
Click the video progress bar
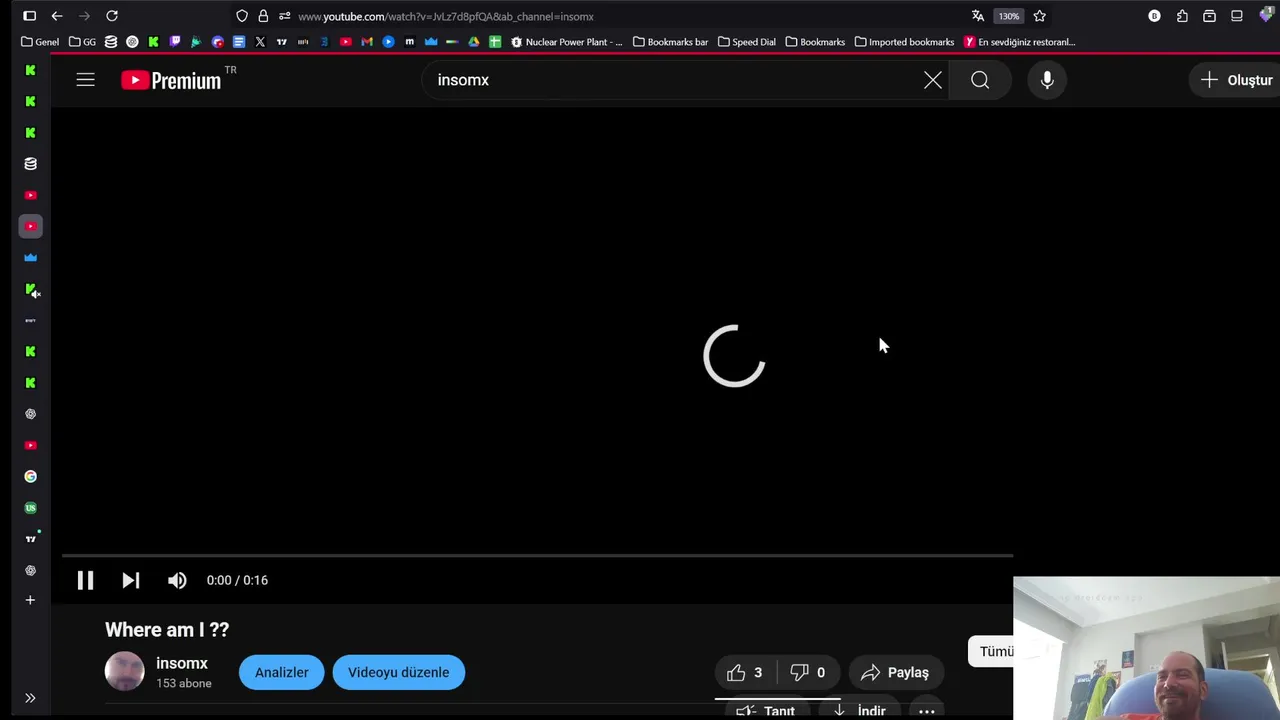click(537, 555)
